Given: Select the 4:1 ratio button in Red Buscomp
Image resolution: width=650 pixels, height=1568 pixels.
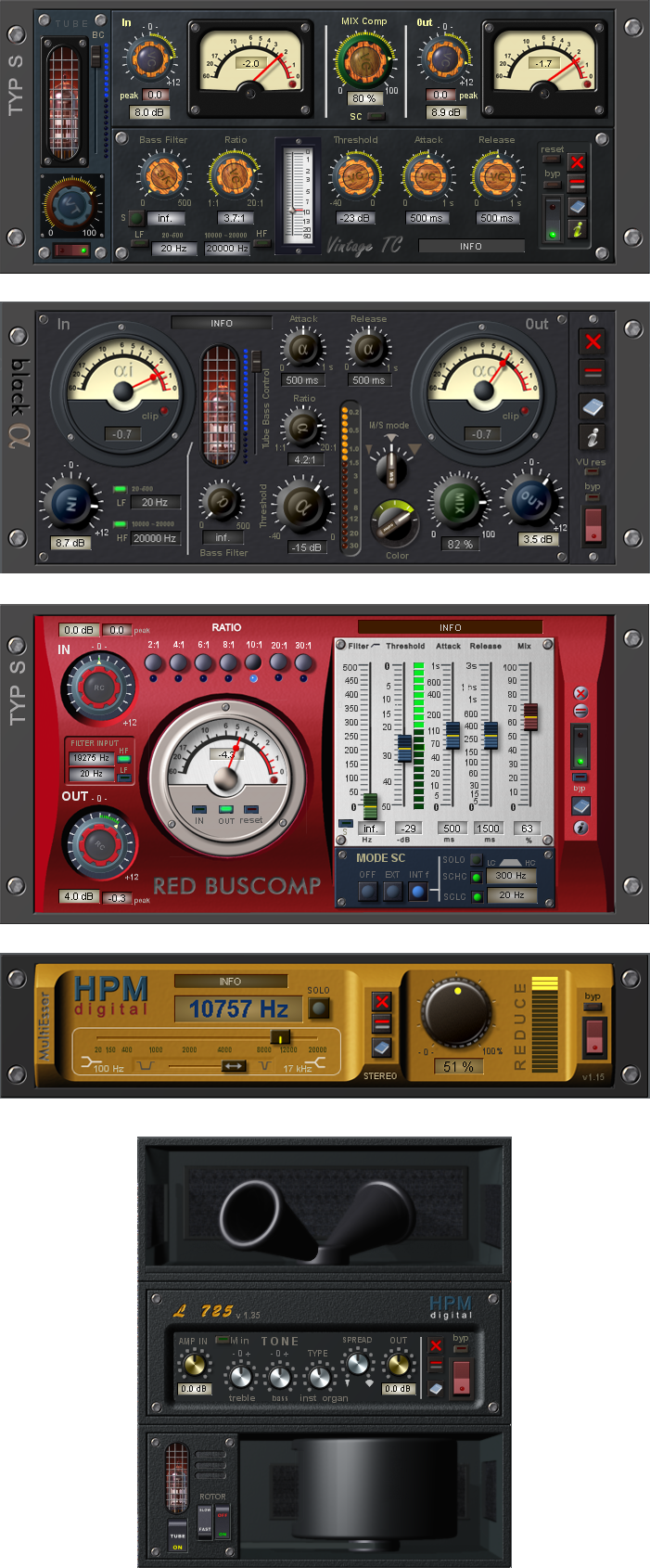Looking at the screenshot, I should coord(179,662).
